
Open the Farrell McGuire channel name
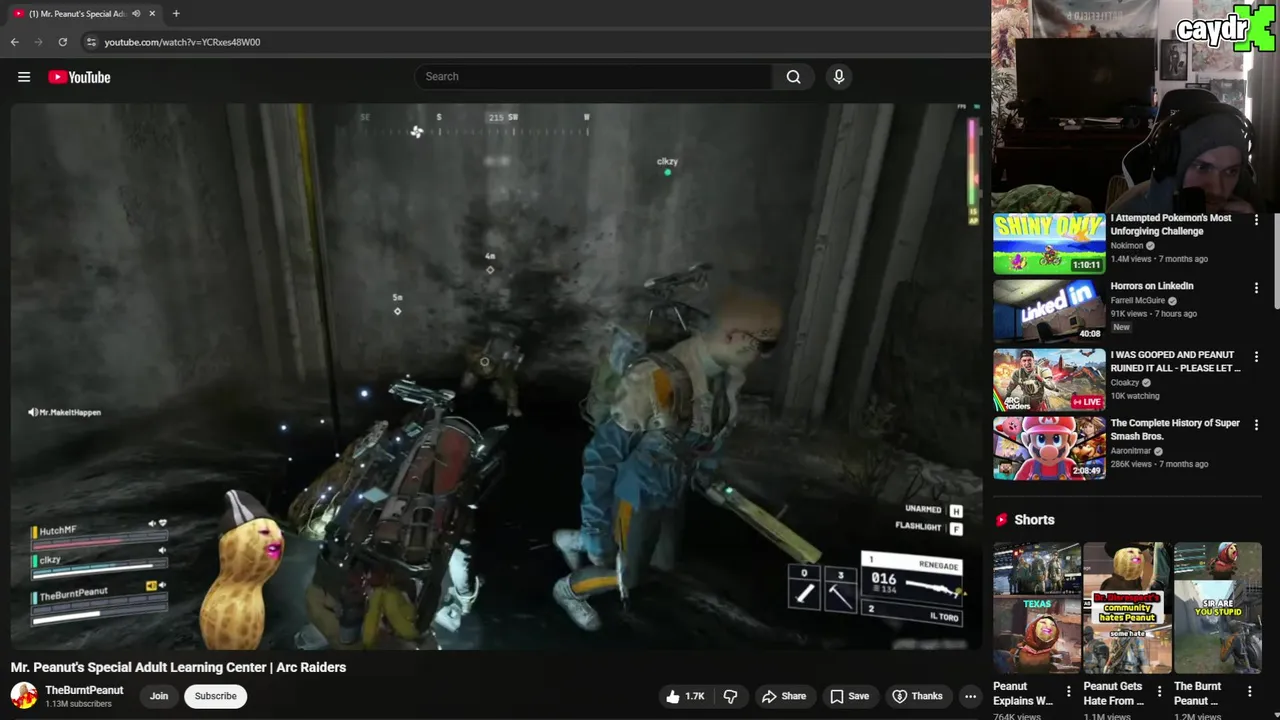tap(1138, 300)
